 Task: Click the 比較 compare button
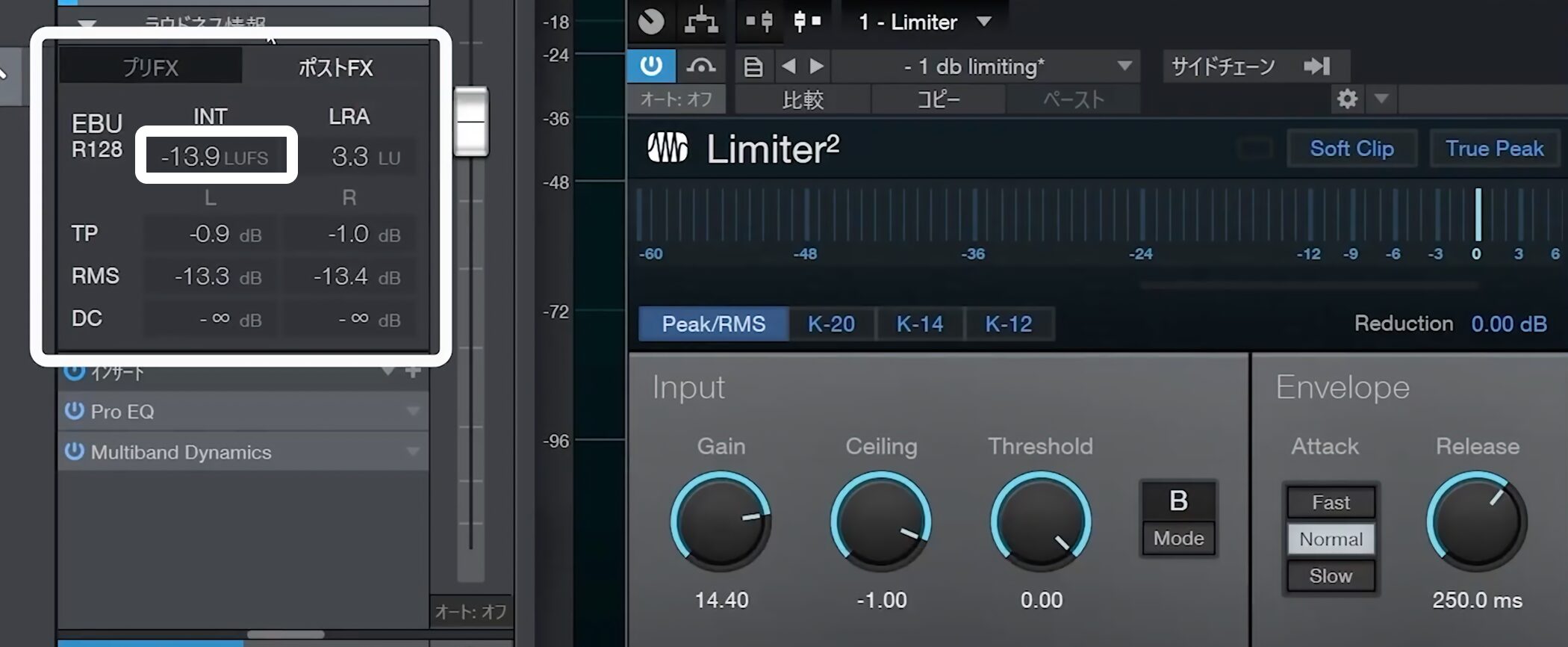[803, 99]
